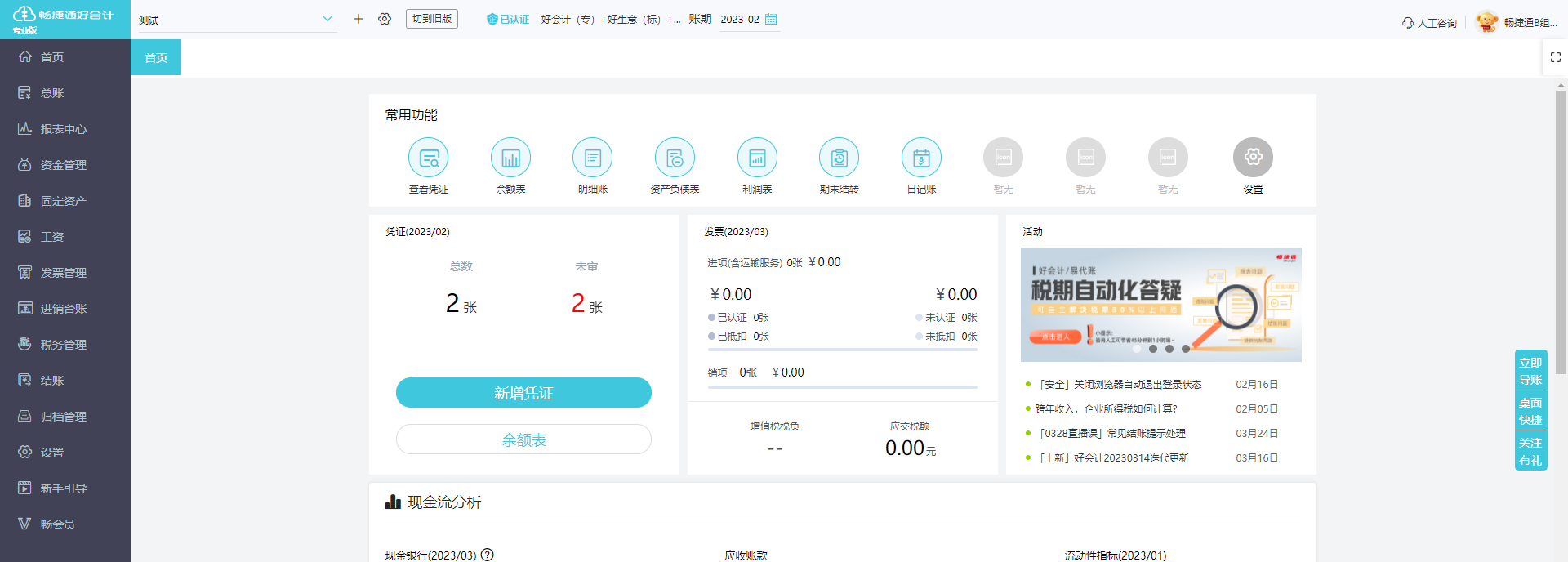Image resolution: width=1568 pixels, height=562 pixels.
Task: Open 固定资产 in the sidebar
Action: pyautogui.click(x=65, y=201)
